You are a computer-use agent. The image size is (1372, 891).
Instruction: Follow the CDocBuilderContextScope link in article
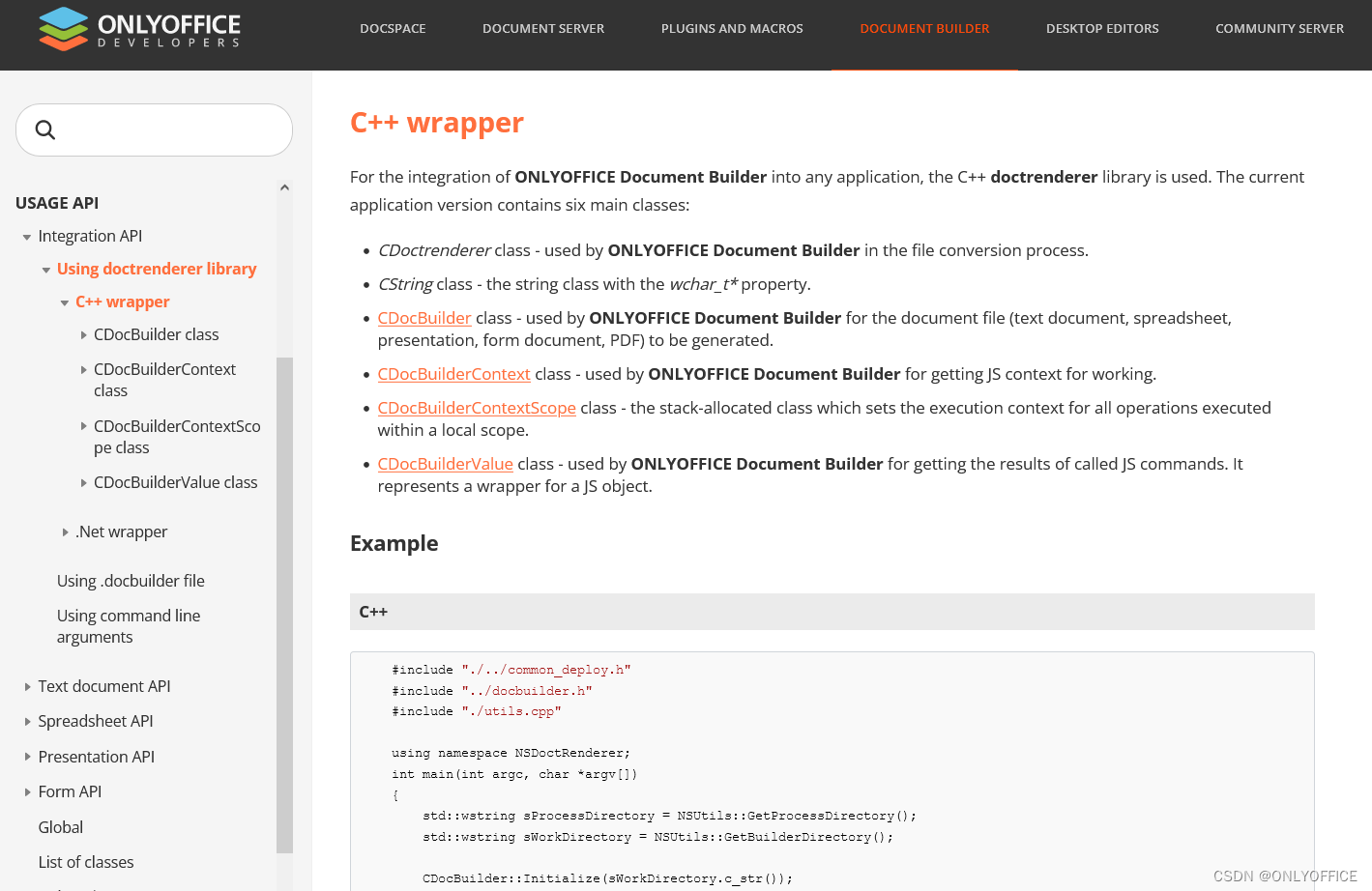click(x=477, y=408)
